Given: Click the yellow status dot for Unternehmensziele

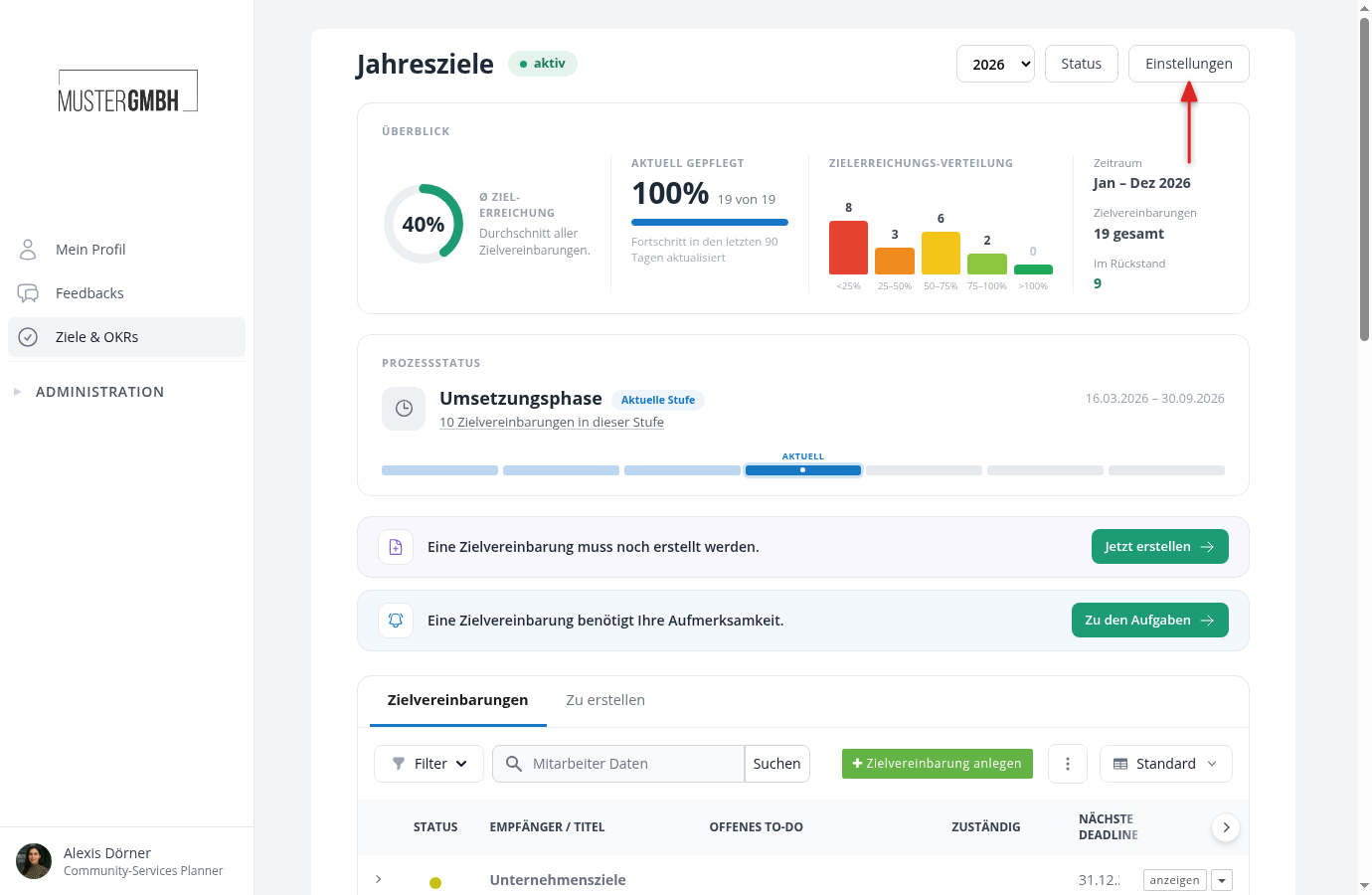Looking at the screenshot, I should pyautogui.click(x=435, y=883).
